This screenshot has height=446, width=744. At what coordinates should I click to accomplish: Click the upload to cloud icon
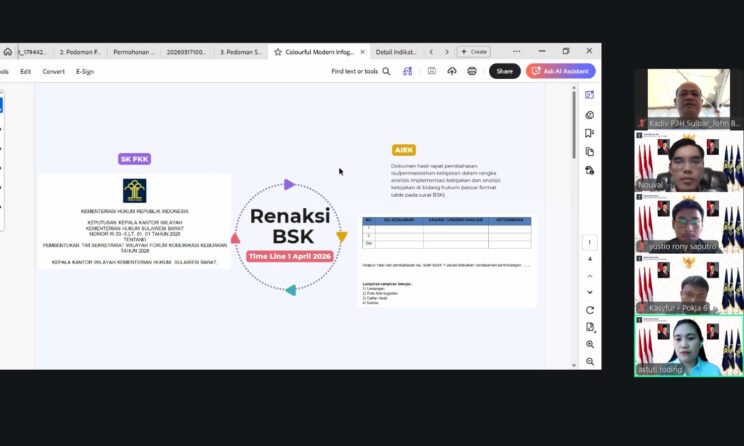[451, 71]
